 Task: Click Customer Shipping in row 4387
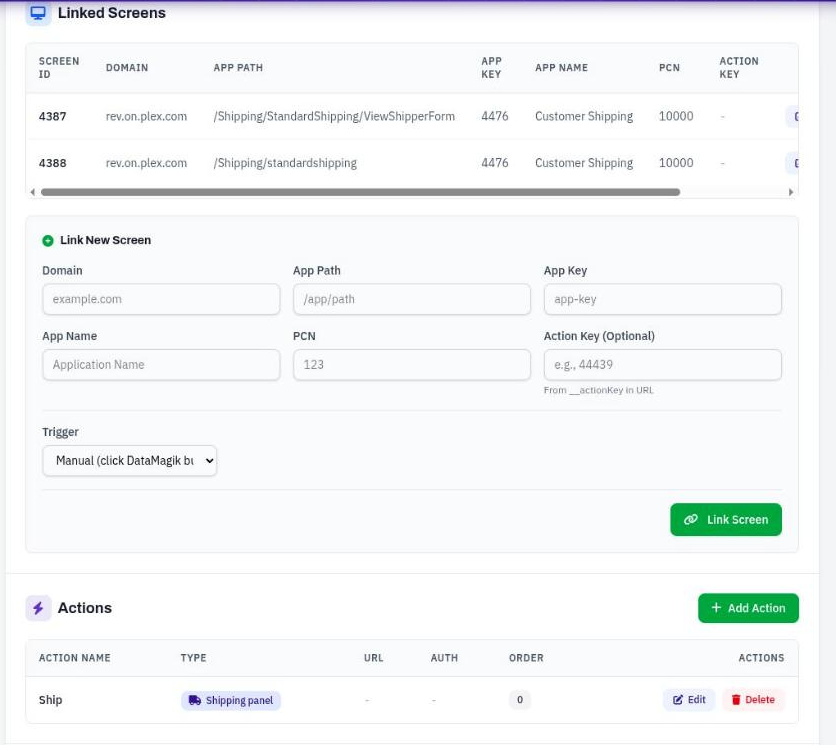pos(584,116)
